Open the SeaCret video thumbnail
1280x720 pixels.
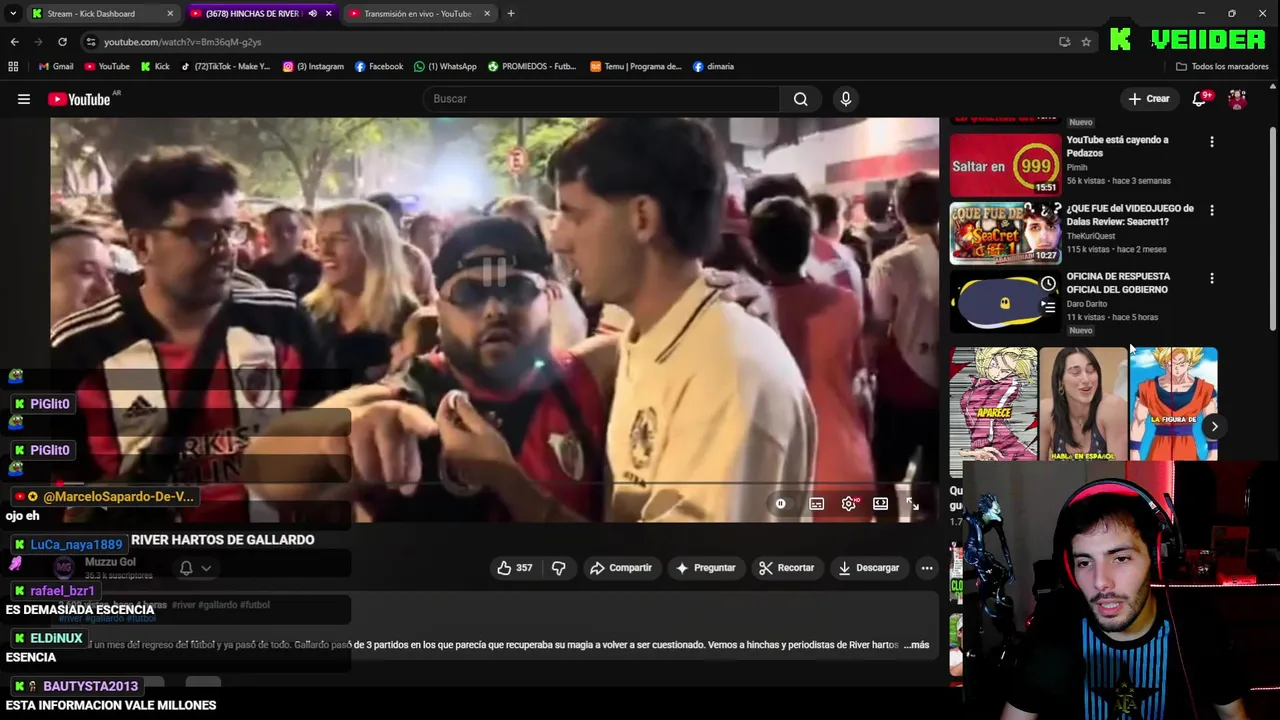click(x=1005, y=233)
